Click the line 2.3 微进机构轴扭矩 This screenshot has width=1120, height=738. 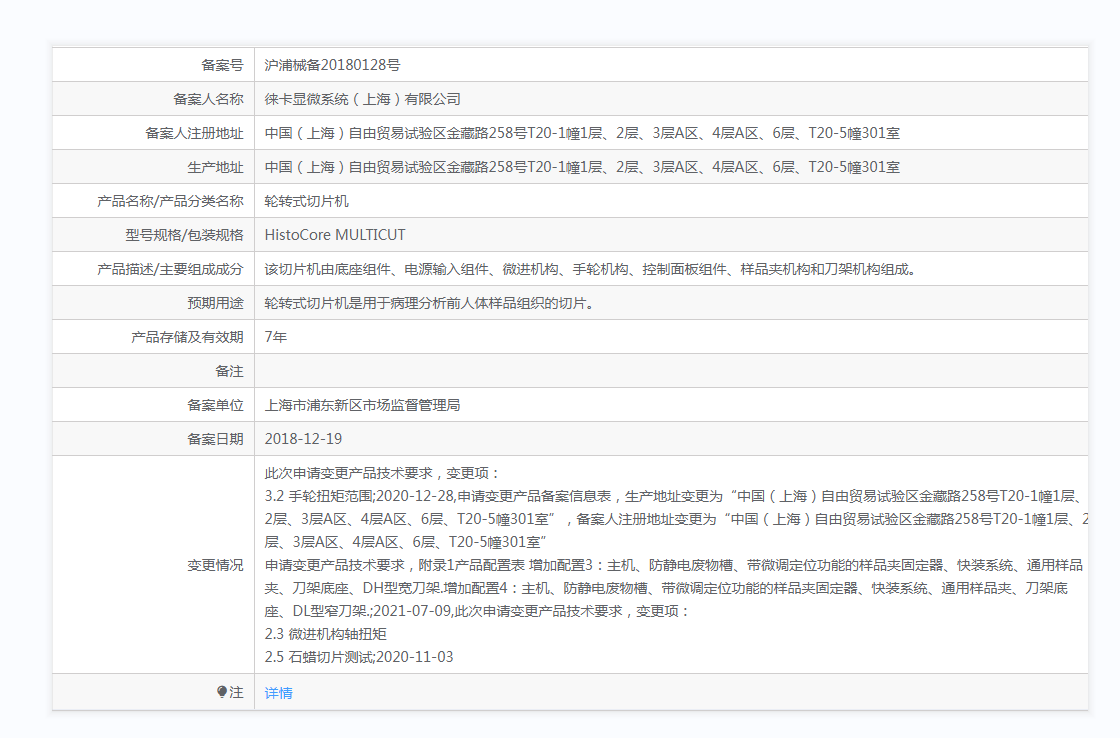[326, 634]
